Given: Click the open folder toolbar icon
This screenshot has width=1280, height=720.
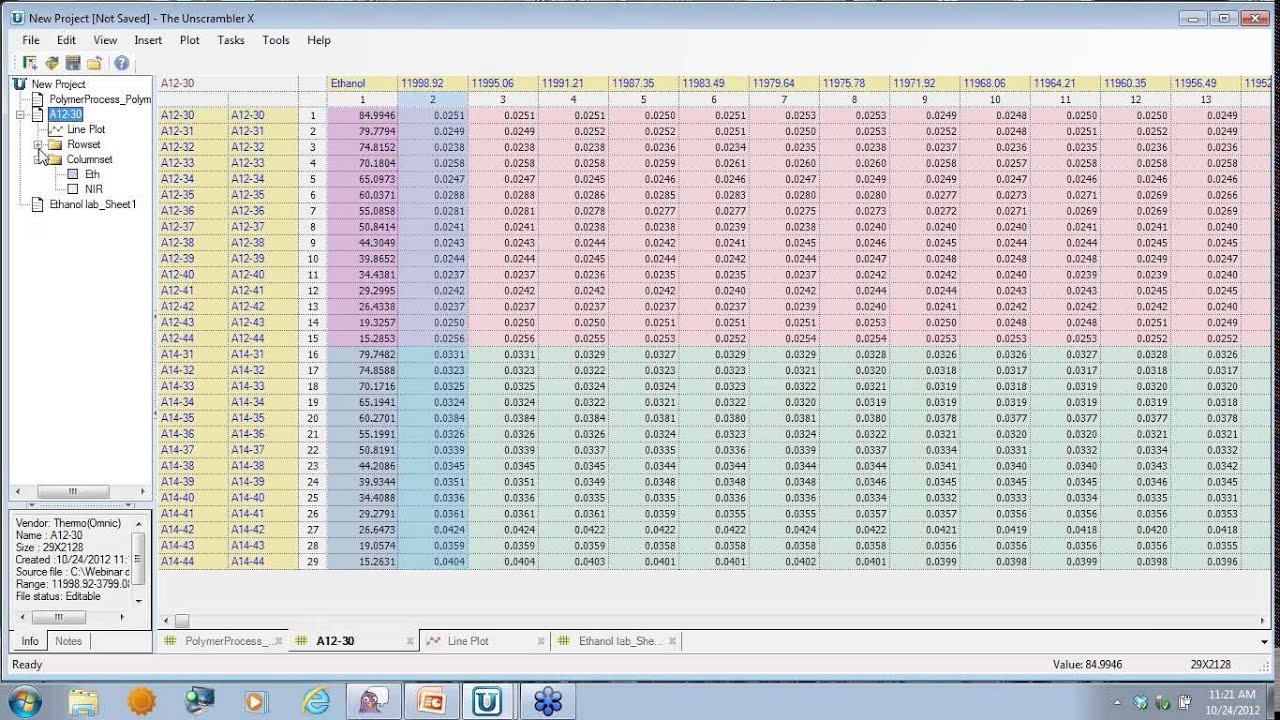Looking at the screenshot, I should point(93,63).
